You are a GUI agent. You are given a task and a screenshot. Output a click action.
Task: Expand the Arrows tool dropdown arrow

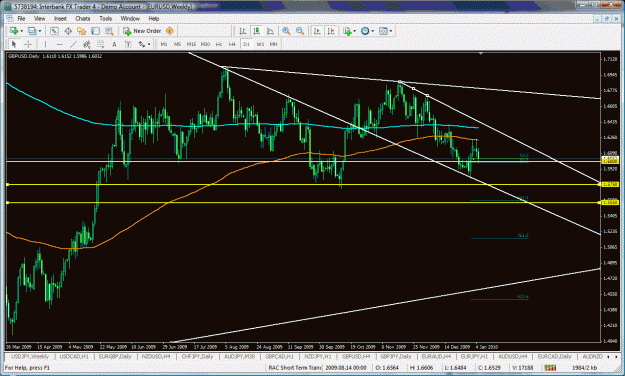(149, 44)
